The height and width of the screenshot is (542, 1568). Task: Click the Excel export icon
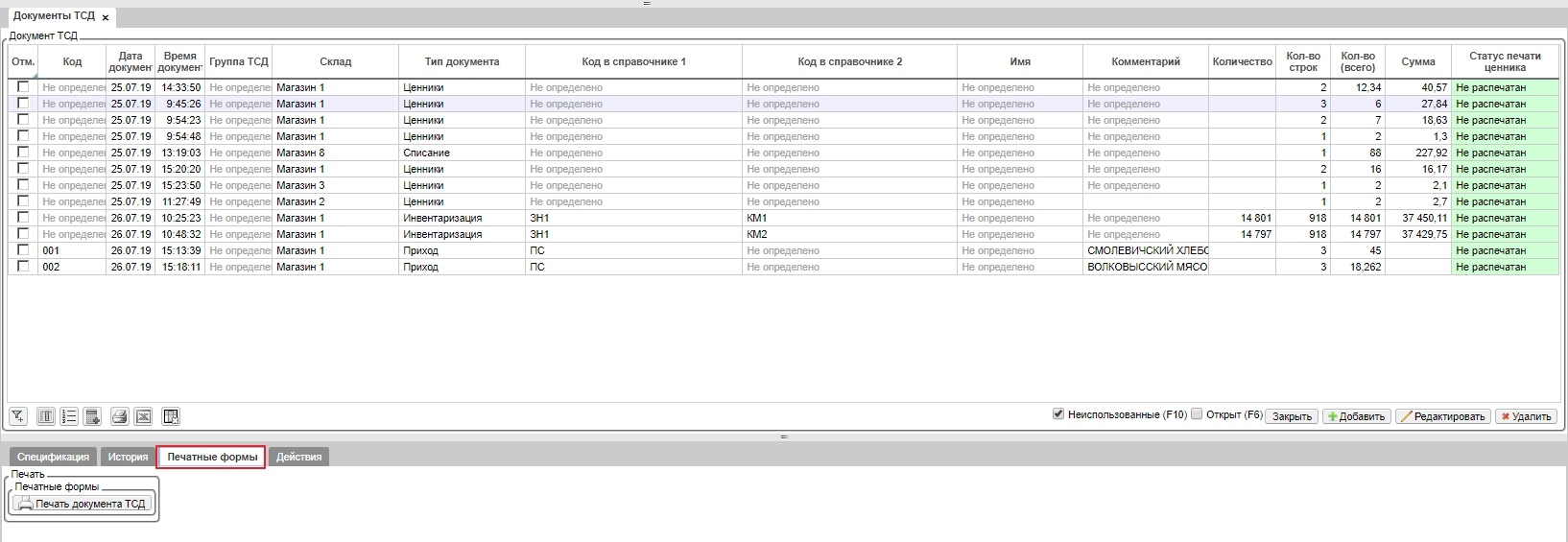143,416
